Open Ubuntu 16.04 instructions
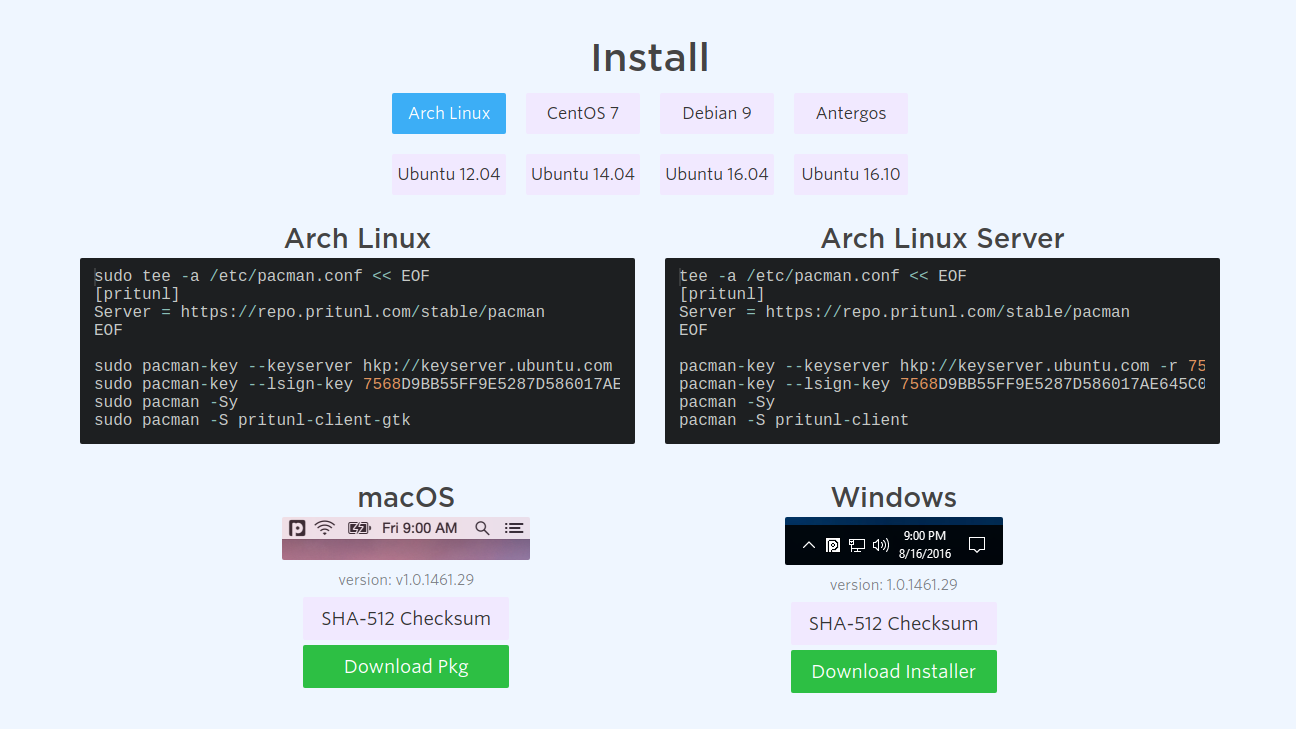Viewport: 1296px width, 729px height. pyautogui.click(x=717, y=174)
